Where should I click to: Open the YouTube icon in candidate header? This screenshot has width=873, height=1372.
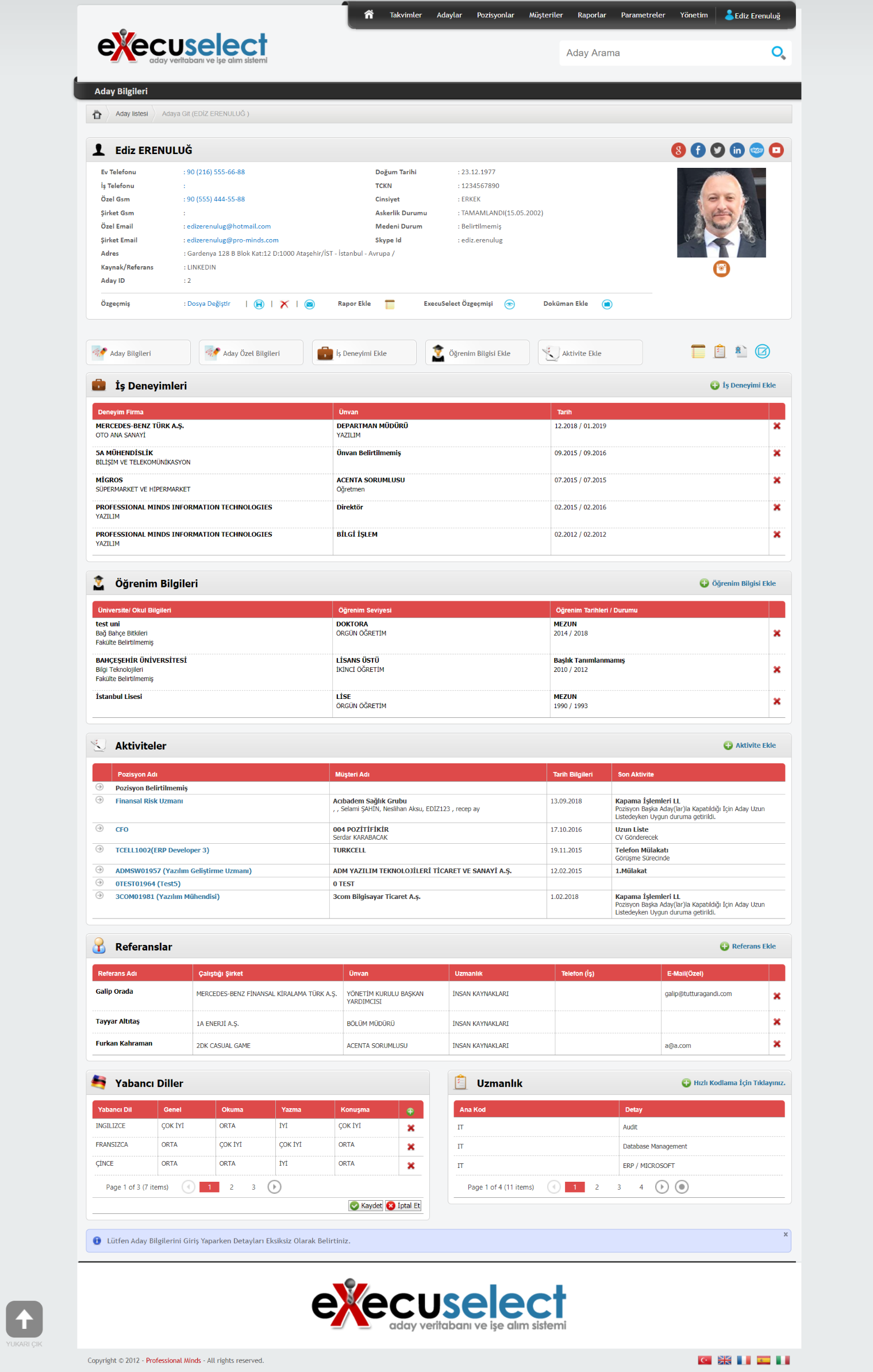(776, 151)
